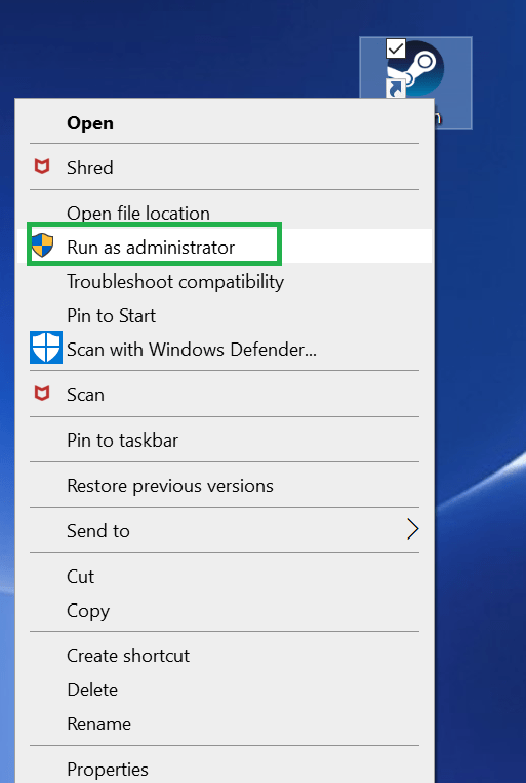
Task: Click the McAfee Scan icon
Action: coord(42,393)
